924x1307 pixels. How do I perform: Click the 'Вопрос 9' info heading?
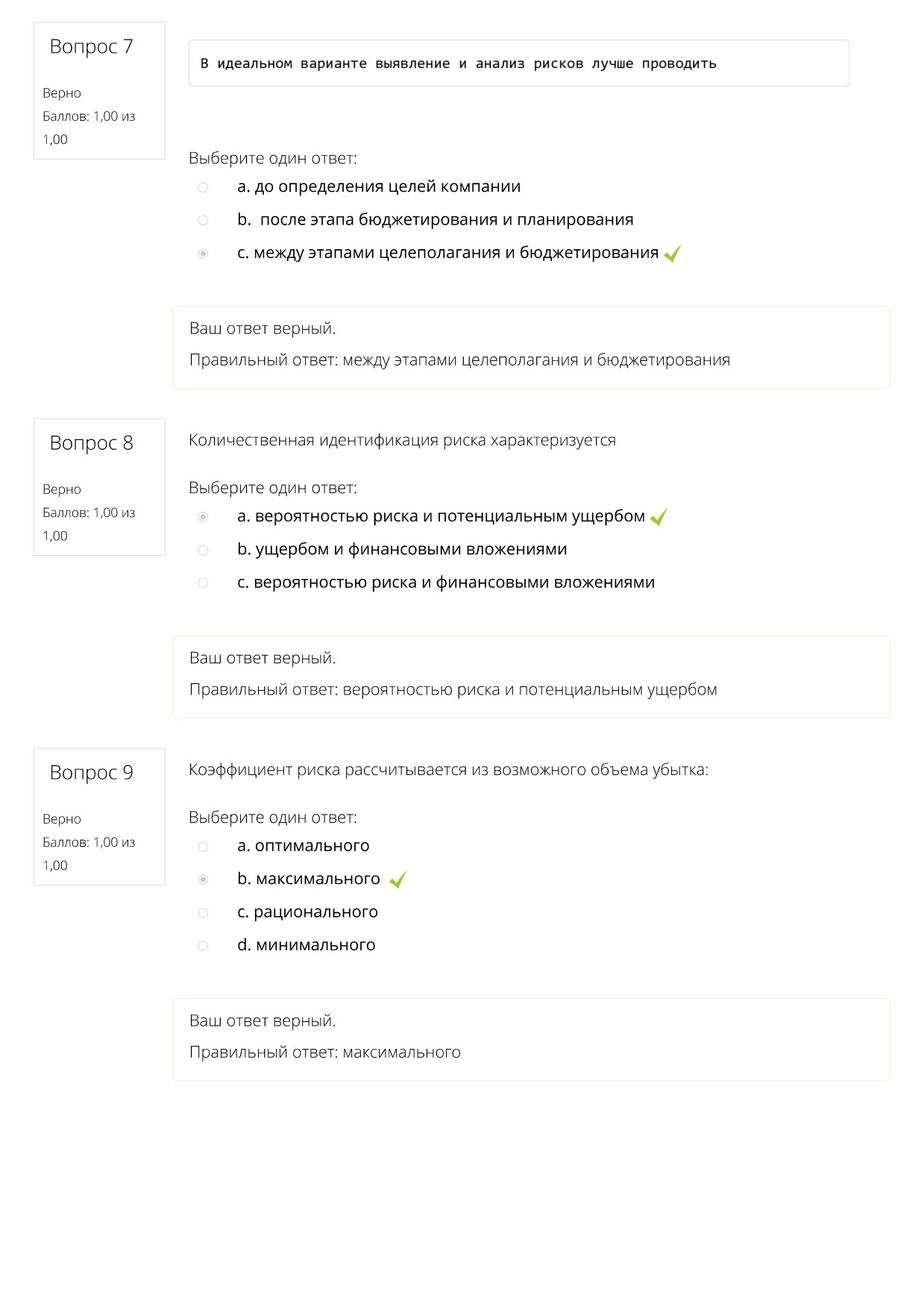click(91, 773)
